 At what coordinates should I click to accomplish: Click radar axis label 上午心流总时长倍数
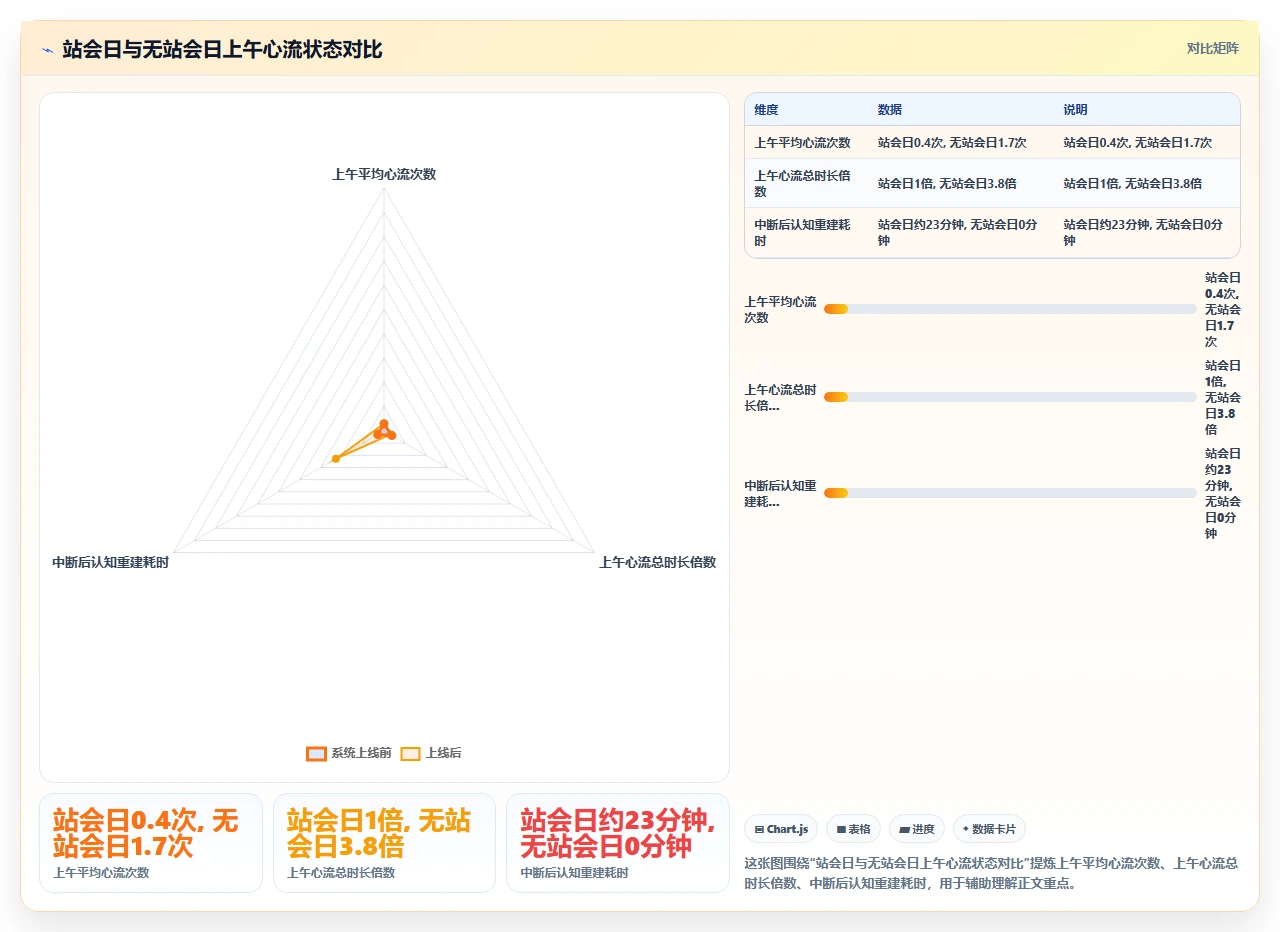pyautogui.click(x=657, y=562)
